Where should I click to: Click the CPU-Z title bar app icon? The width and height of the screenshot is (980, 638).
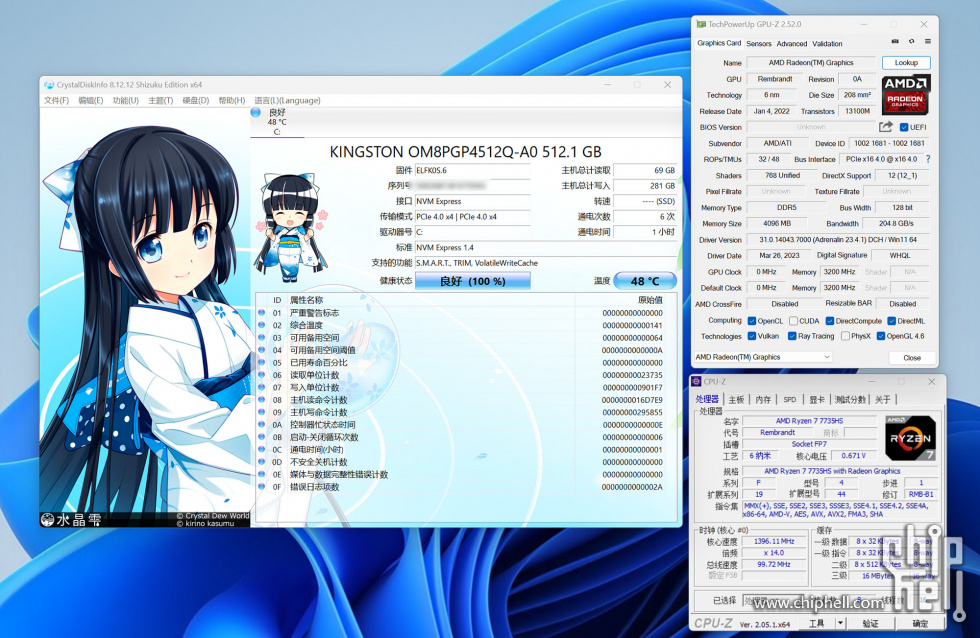pos(696,381)
